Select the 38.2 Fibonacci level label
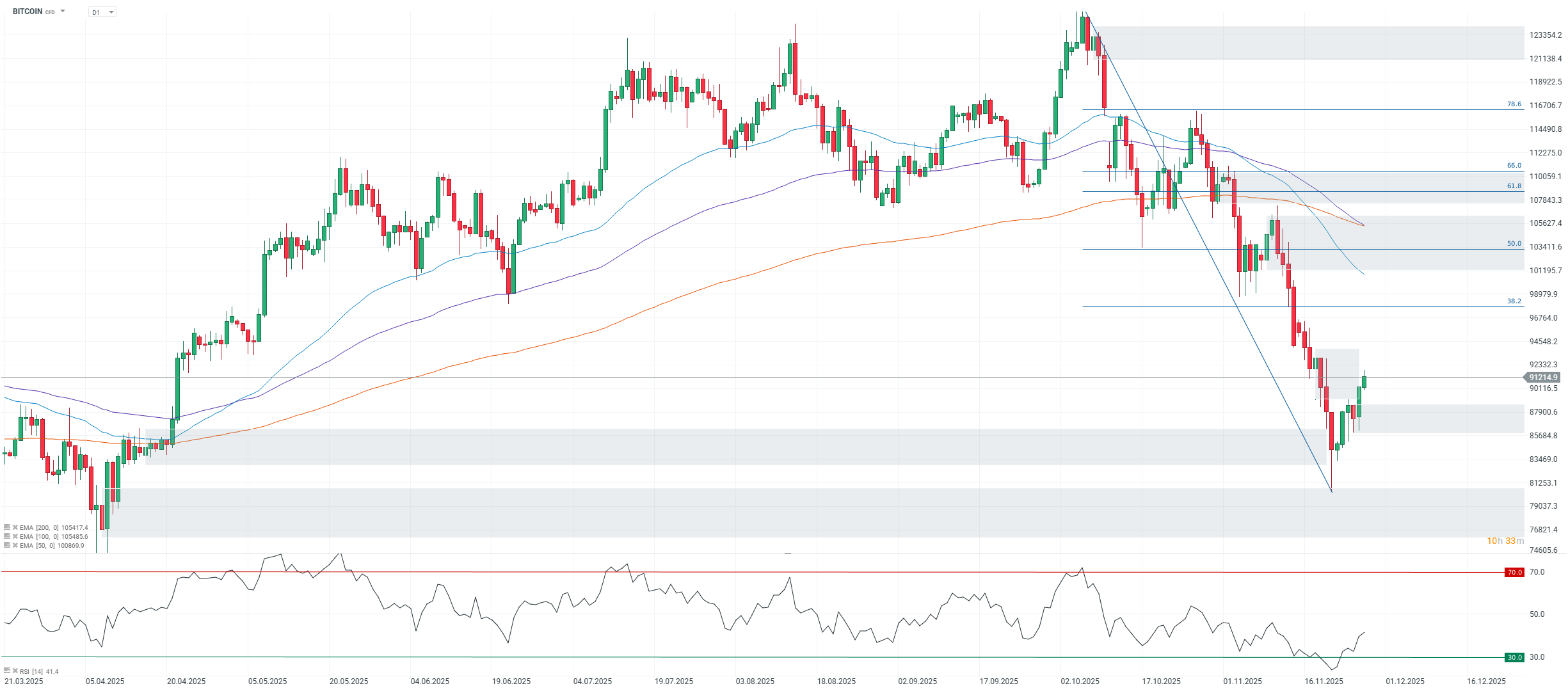This screenshot has width=1568, height=693. tap(1514, 301)
